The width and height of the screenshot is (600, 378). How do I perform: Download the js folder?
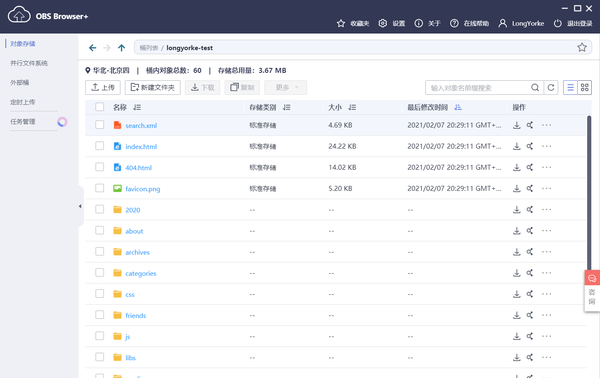[517, 336]
